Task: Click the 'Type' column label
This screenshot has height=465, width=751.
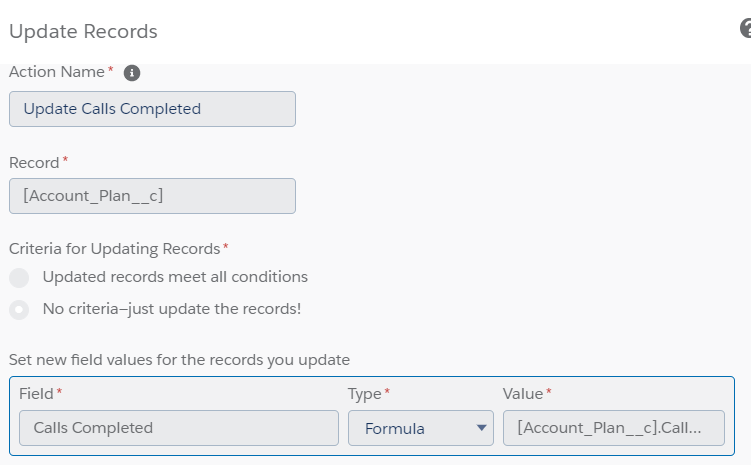Action: click(365, 394)
